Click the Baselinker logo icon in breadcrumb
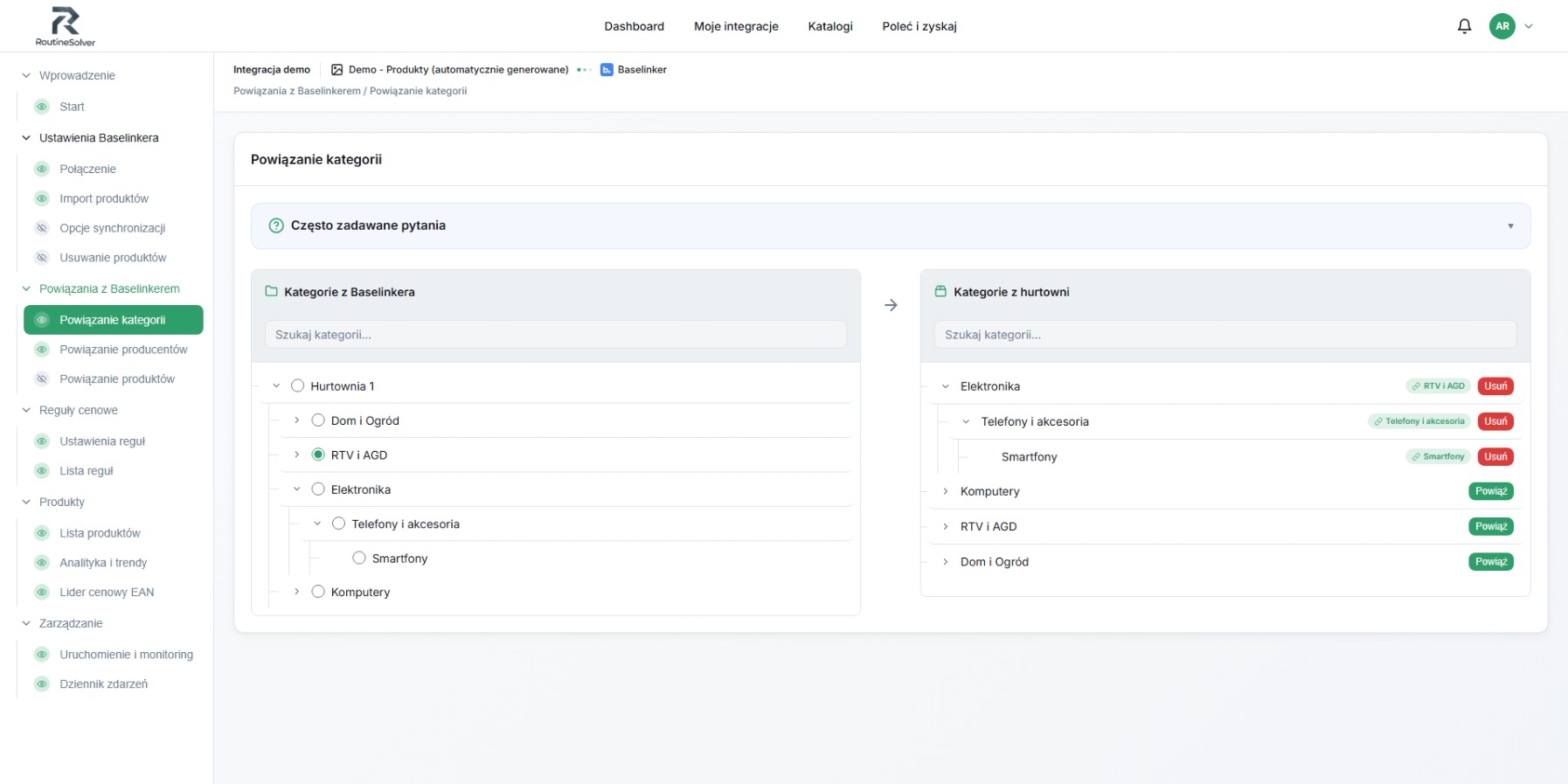This screenshot has width=1568, height=784. 607,70
